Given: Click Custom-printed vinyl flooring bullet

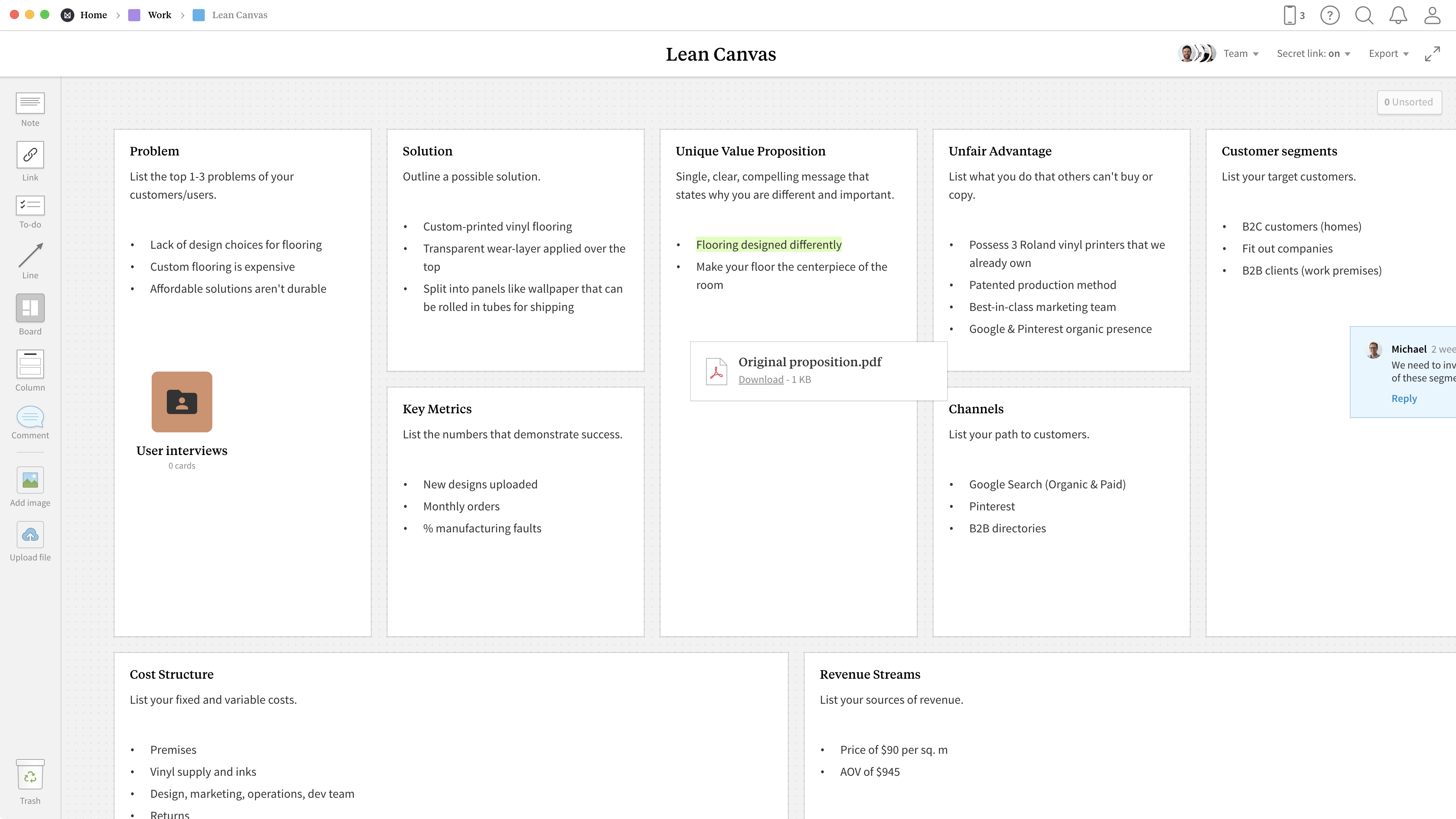Looking at the screenshot, I should (x=497, y=227).
